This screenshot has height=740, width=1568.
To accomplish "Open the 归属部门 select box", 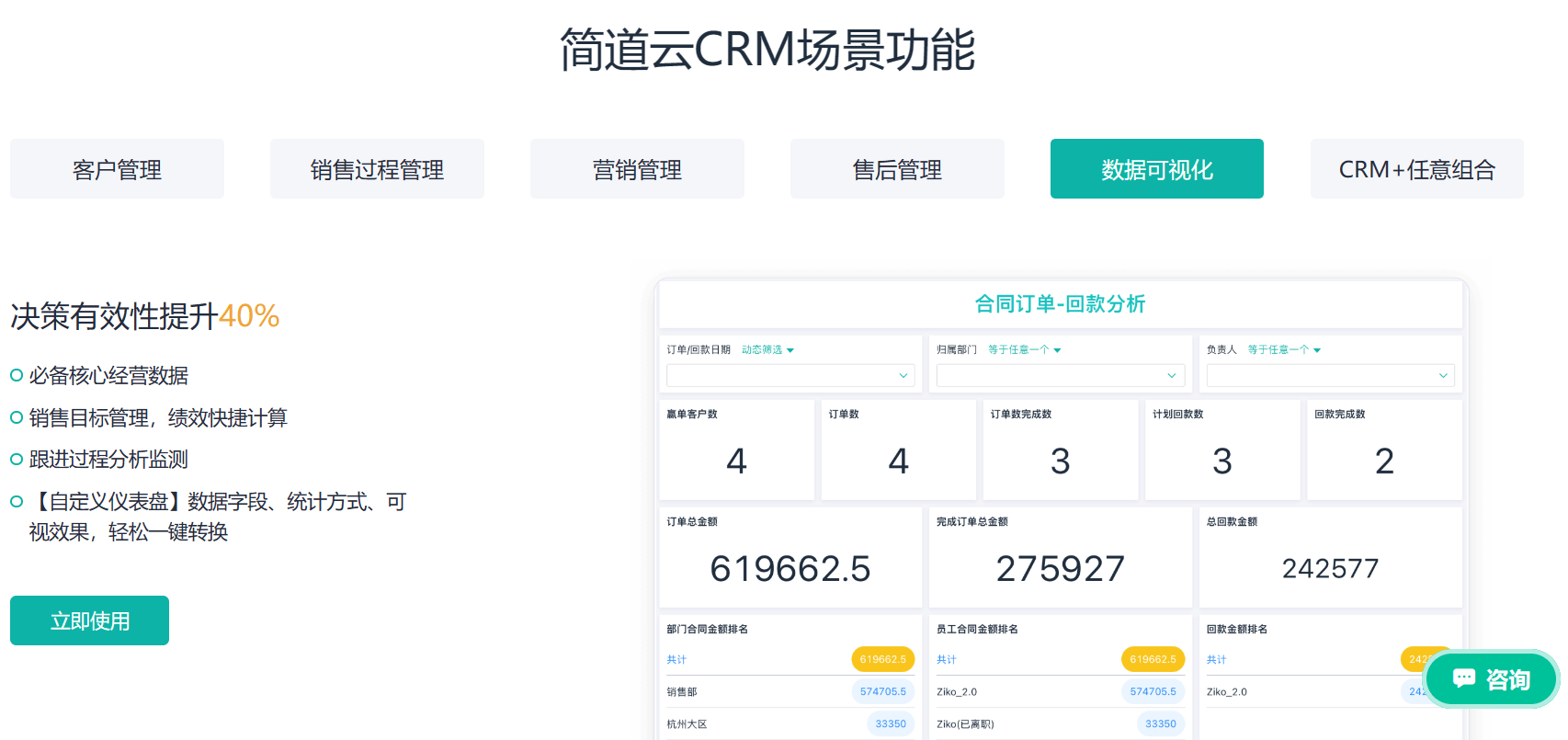I will pyautogui.click(x=1061, y=375).
